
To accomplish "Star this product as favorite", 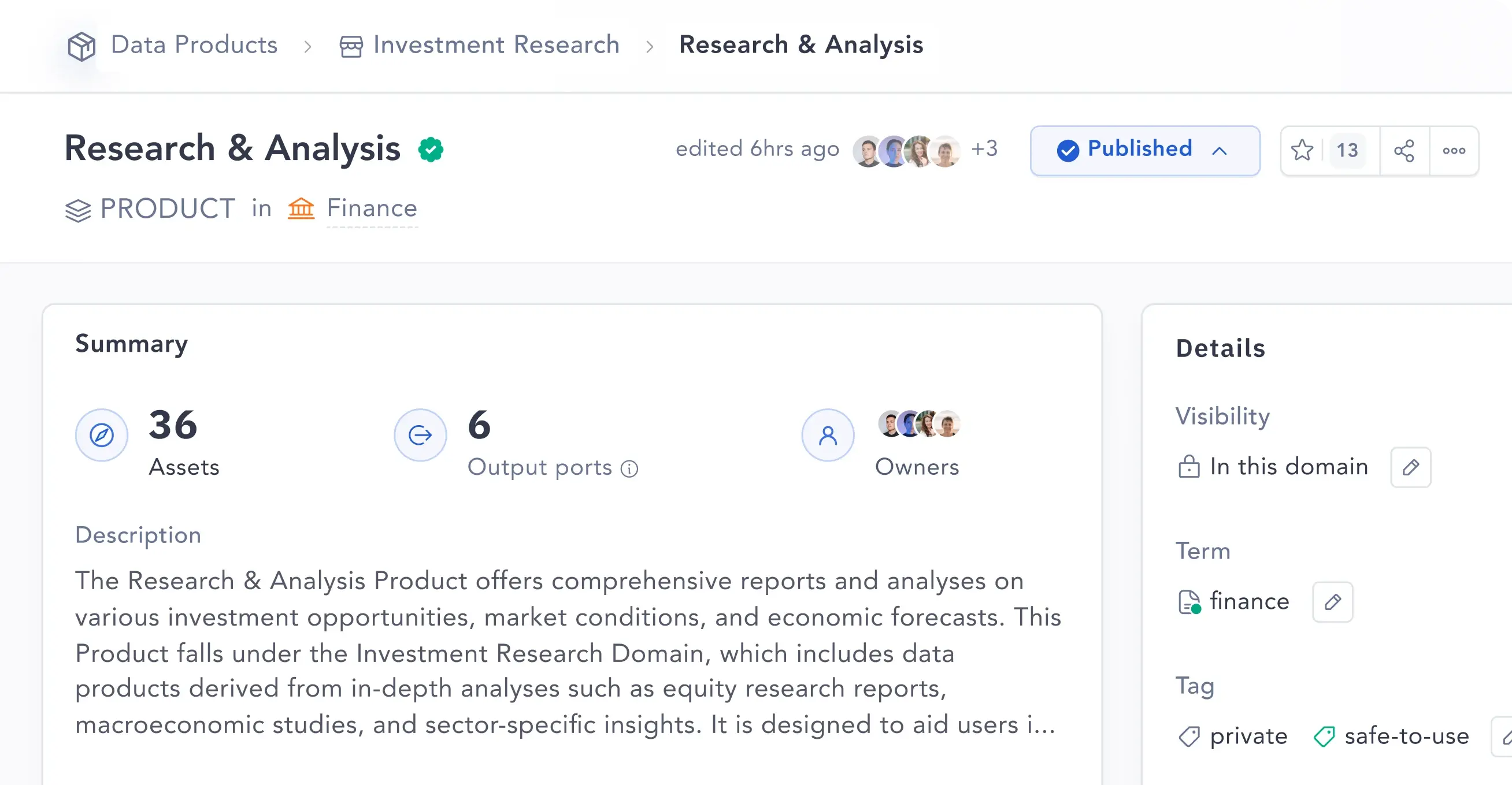I will (1302, 150).
